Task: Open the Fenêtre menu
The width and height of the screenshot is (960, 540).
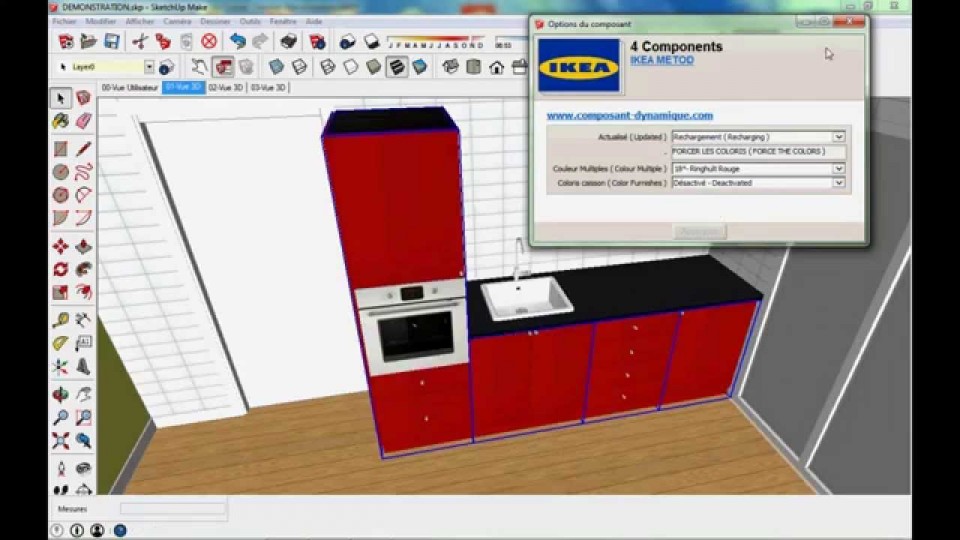Action: [x=283, y=21]
